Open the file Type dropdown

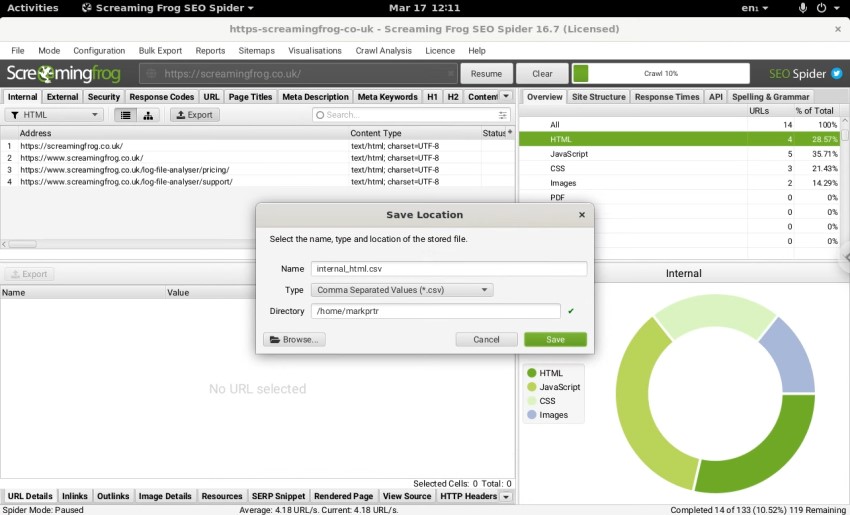(402, 290)
